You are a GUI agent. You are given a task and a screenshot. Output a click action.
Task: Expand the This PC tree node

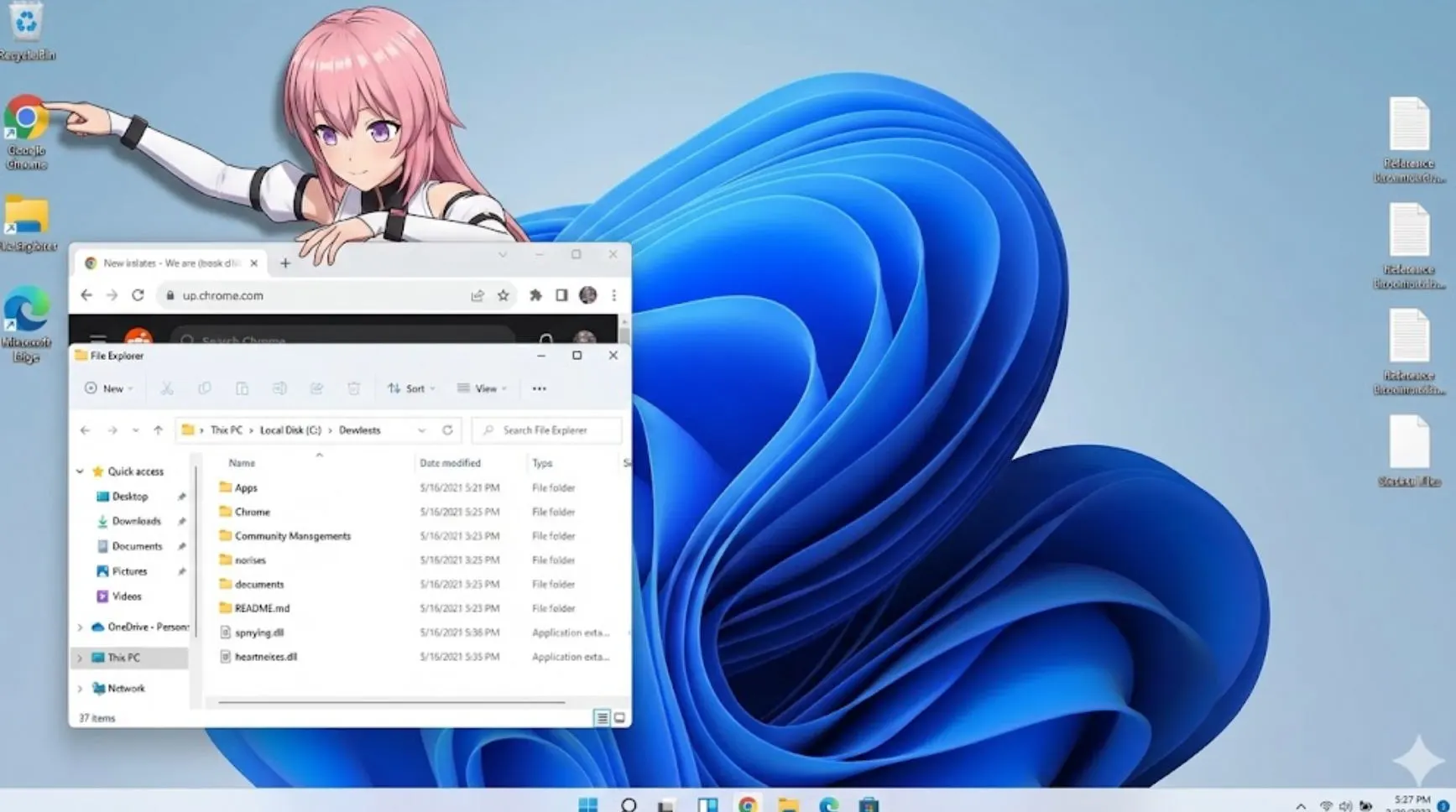(81, 658)
